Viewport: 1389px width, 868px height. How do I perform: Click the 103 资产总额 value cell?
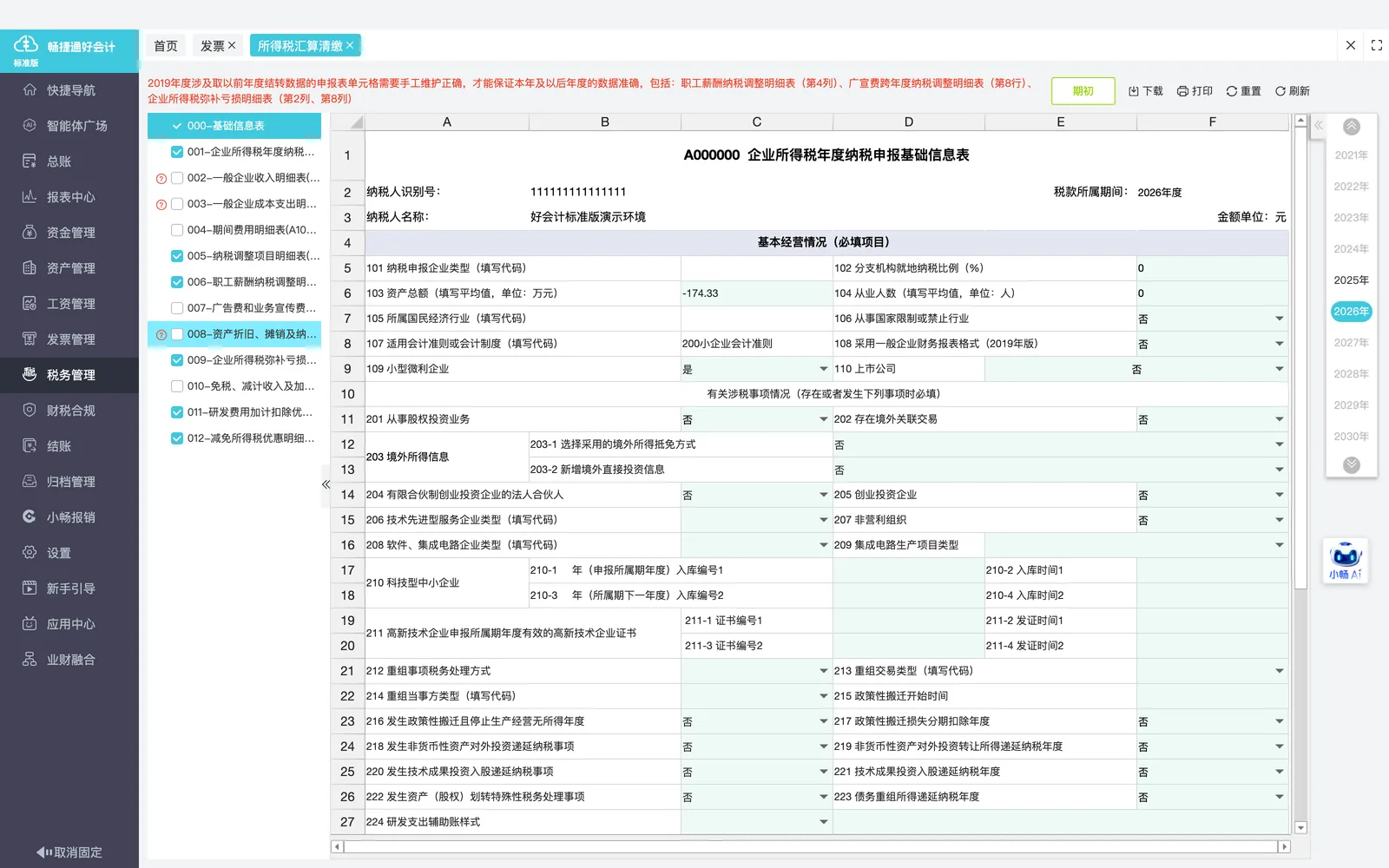pyautogui.click(x=756, y=293)
